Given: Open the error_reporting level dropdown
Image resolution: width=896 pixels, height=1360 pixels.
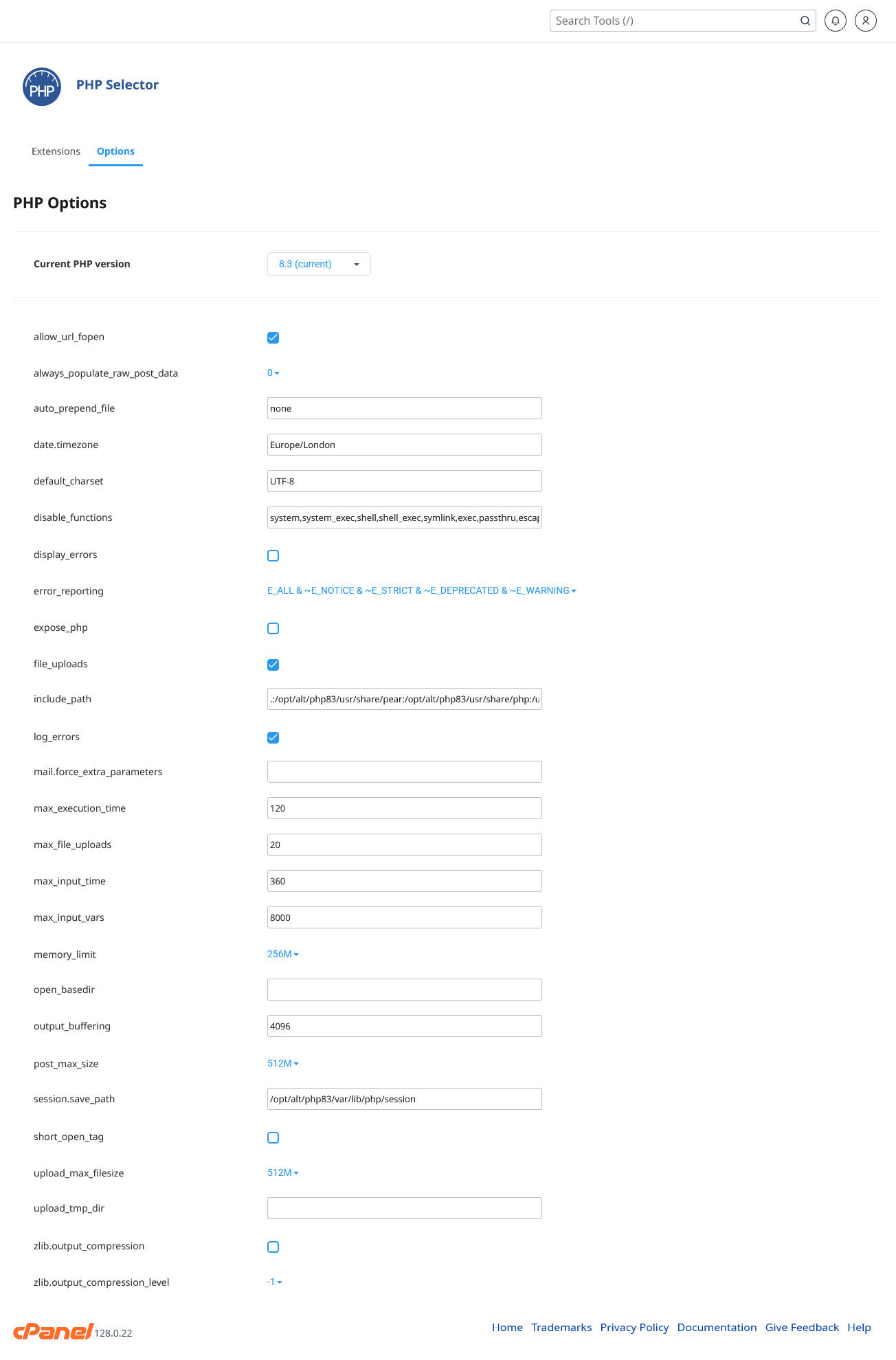Looking at the screenshot, I should pyautogui.click(x=421, y=590).
